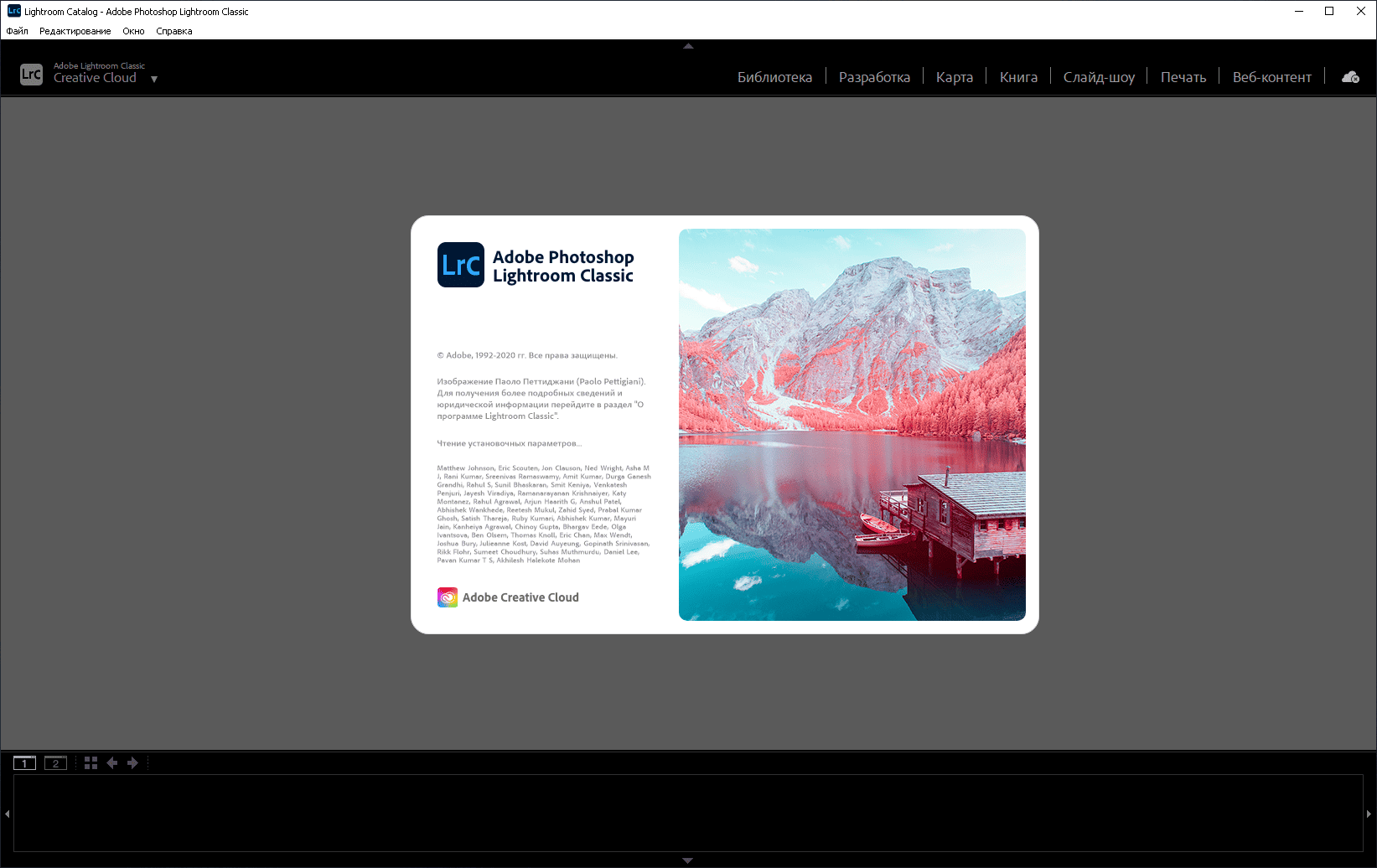
Task: Open the Слайд-шоу module
Action: pos(1099,77)
